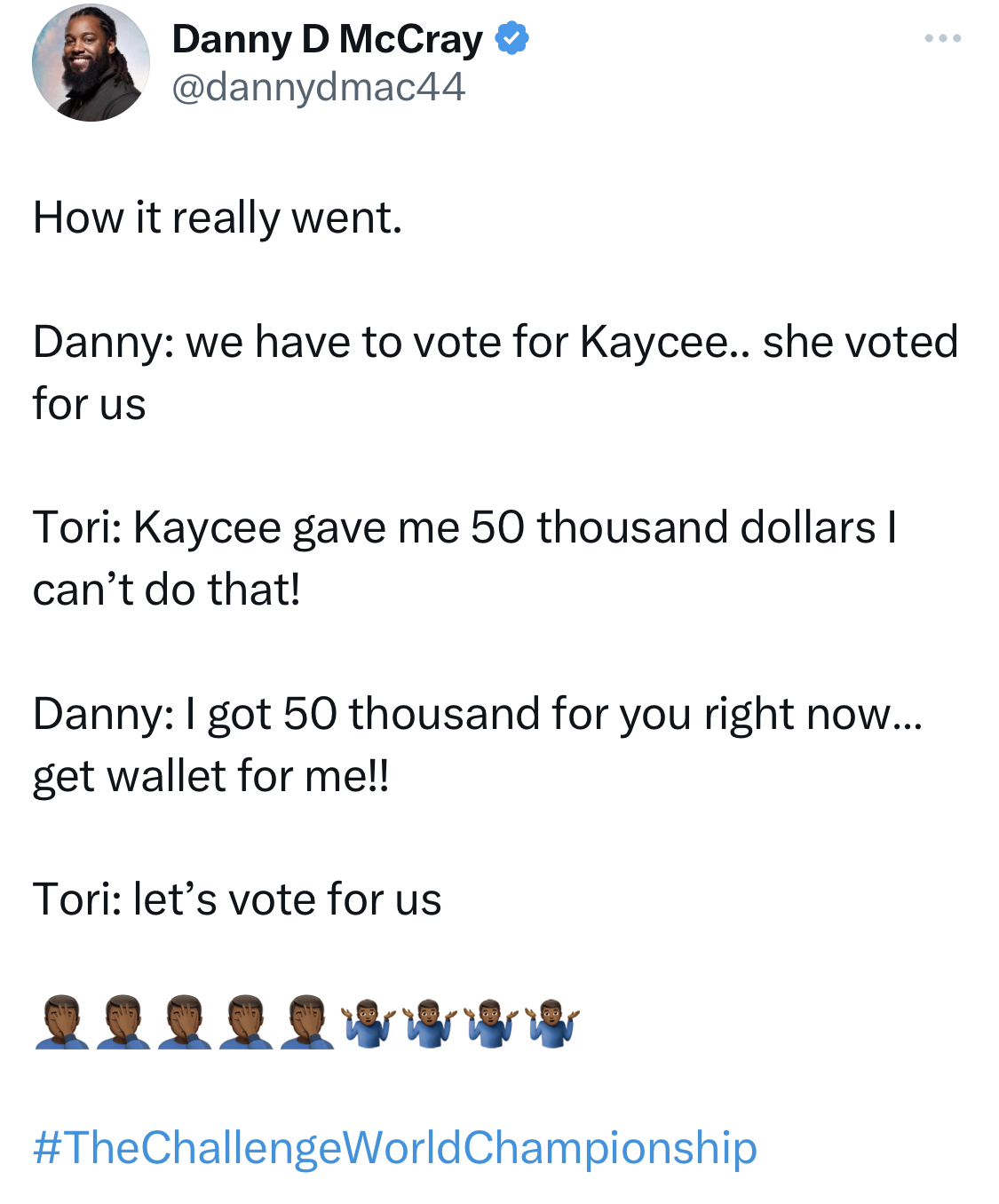
Task: Open the three-dot more options menu
Action: [x=942, y=38]
